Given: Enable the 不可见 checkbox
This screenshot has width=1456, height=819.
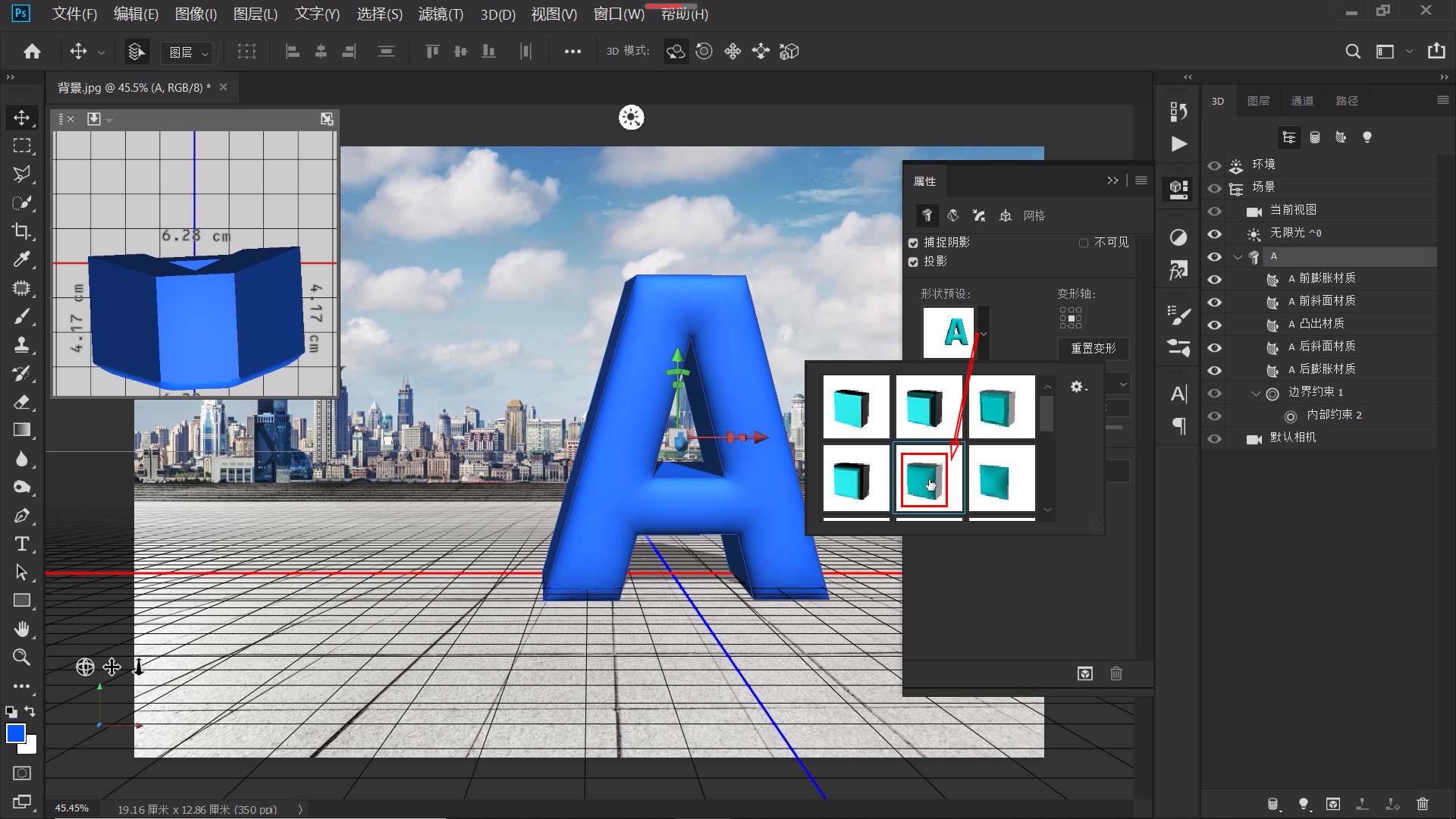Looking at the screenshot, I should click(x=1084, y=243).
